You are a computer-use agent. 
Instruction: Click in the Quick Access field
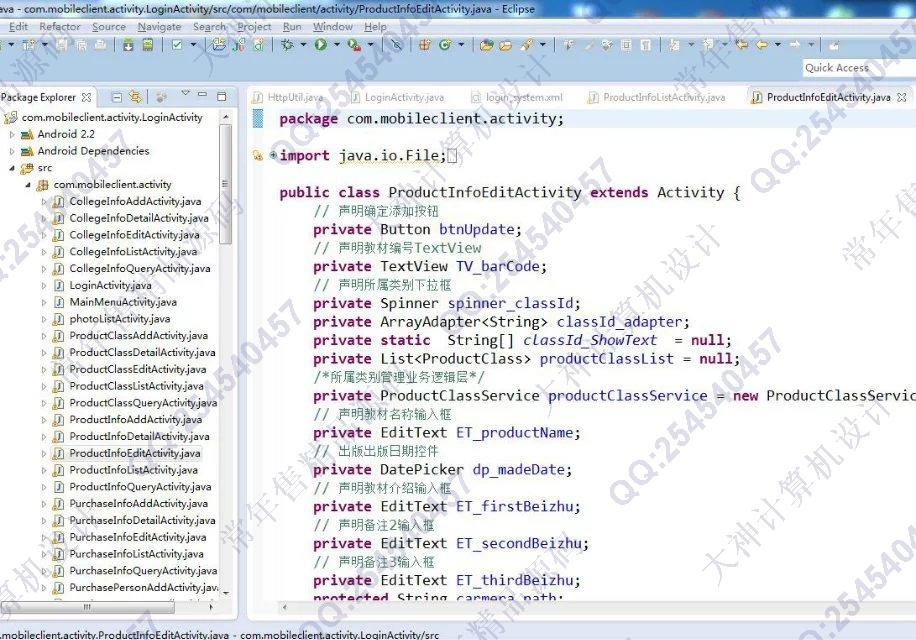point(856,68)
